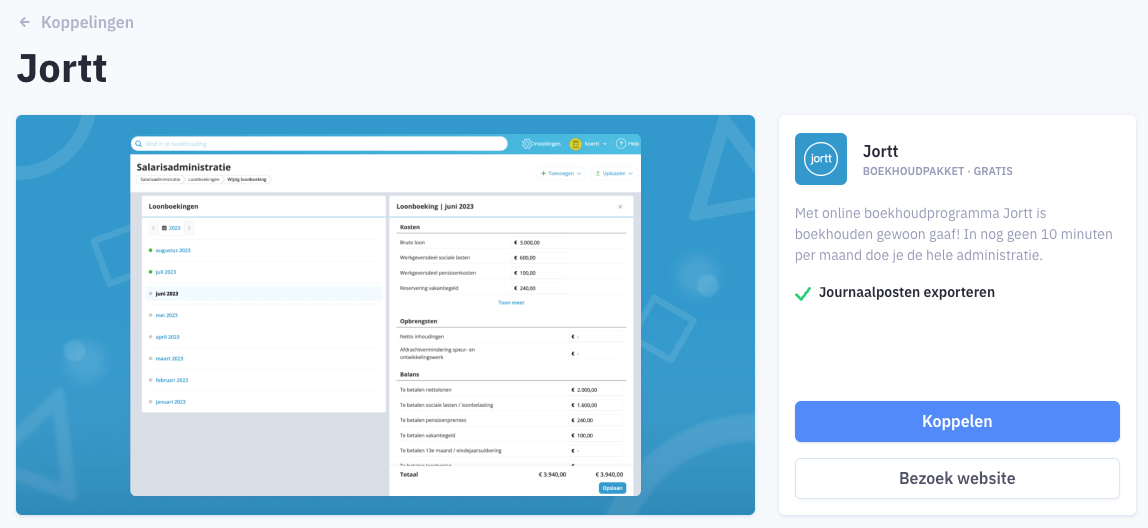Click the large Jortt page heading
The width and height of the screenshot is (1148, 528).
click(x=62, y=69)
